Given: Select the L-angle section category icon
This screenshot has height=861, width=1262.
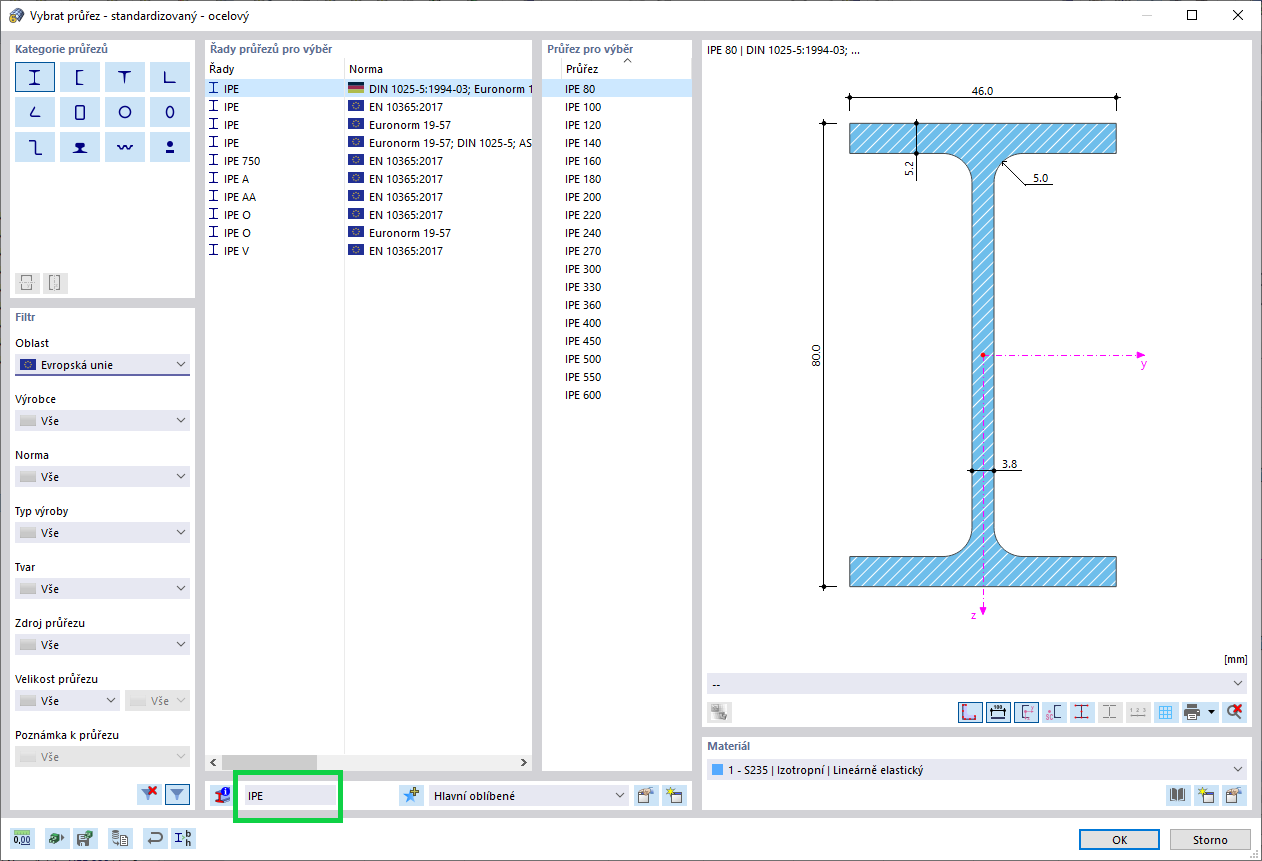Looking at the screenshot, I should [170, 77].
